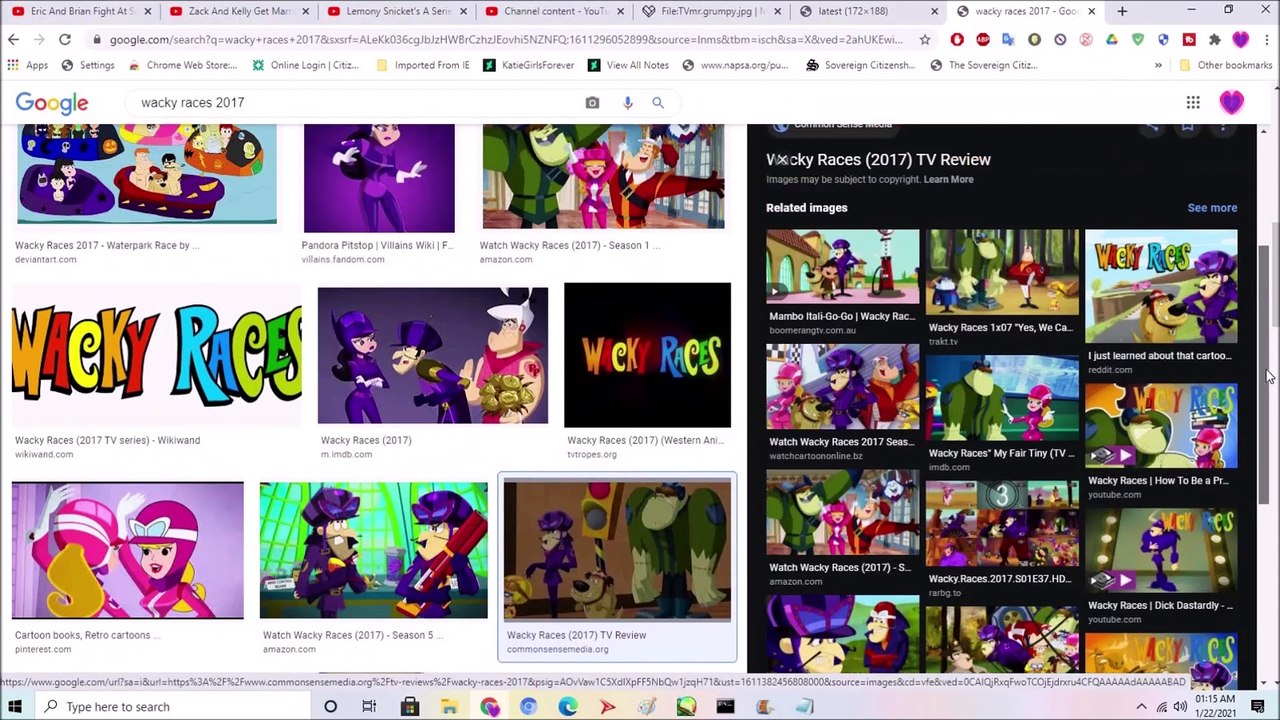Open the Mambo Itali-Go-Go related image
This screenshot has height=720, width=1280.
843,267
